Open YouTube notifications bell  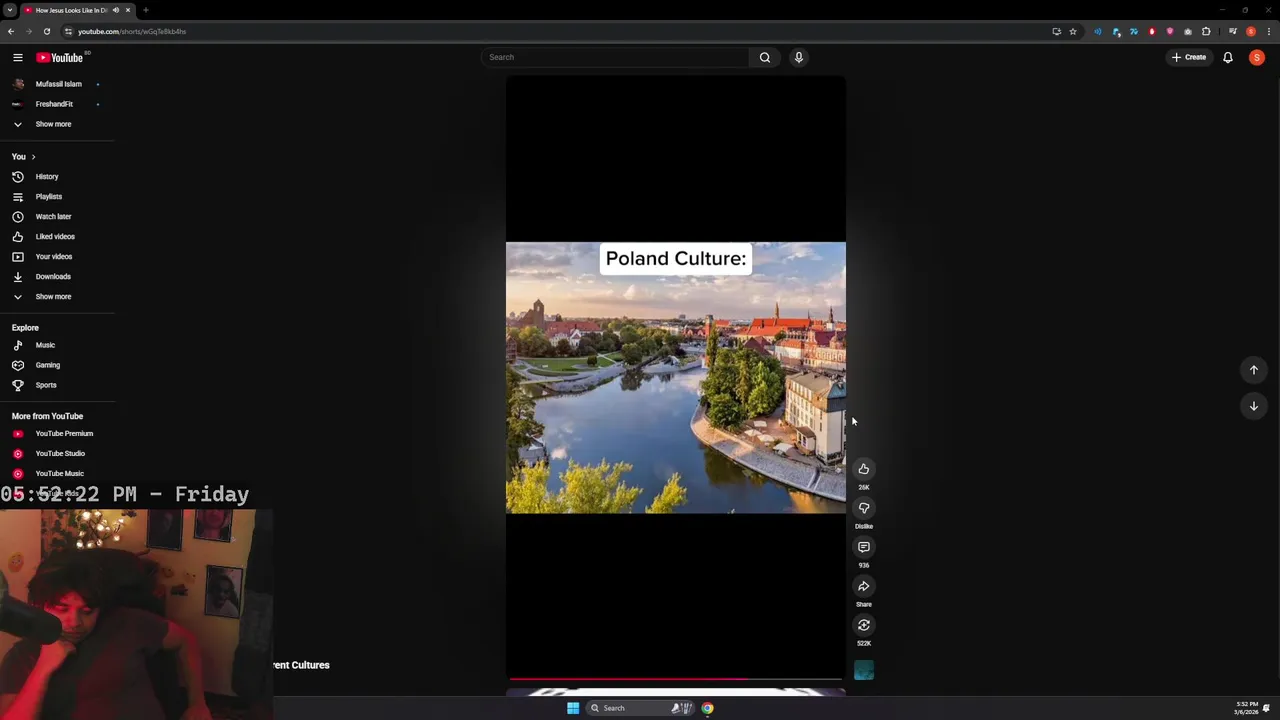pyautogui.click(x=1228, y=57)
